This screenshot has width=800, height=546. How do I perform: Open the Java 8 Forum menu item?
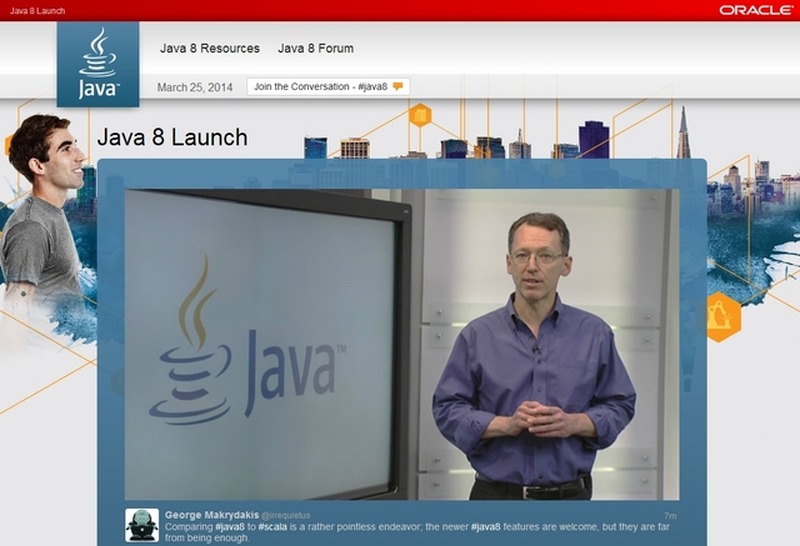pos(315,48)
